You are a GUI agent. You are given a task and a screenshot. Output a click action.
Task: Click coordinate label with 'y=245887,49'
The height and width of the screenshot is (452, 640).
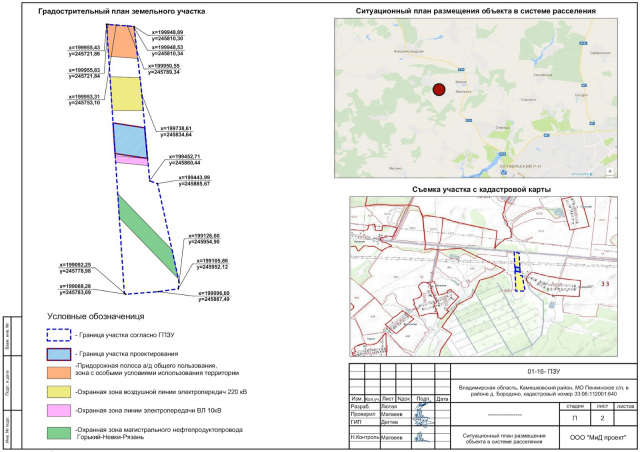(214, 299)
